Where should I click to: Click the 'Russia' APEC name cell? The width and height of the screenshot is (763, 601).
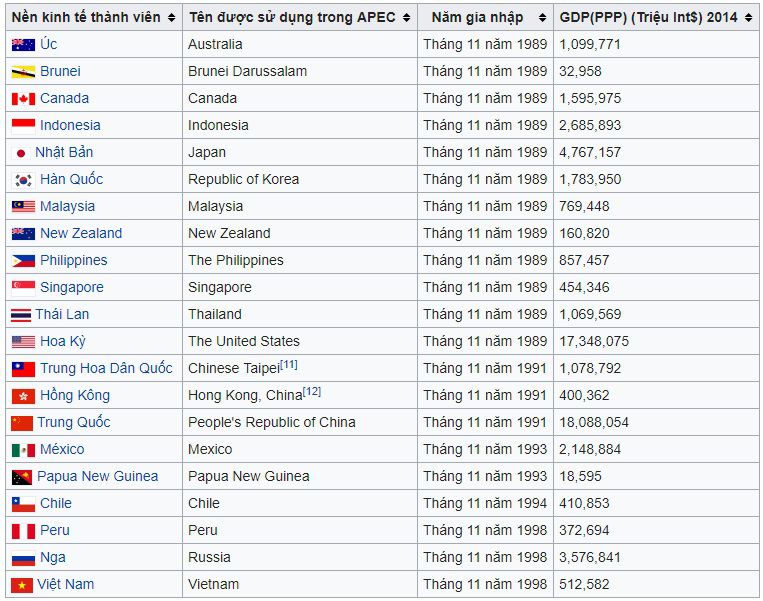[300, 558]
